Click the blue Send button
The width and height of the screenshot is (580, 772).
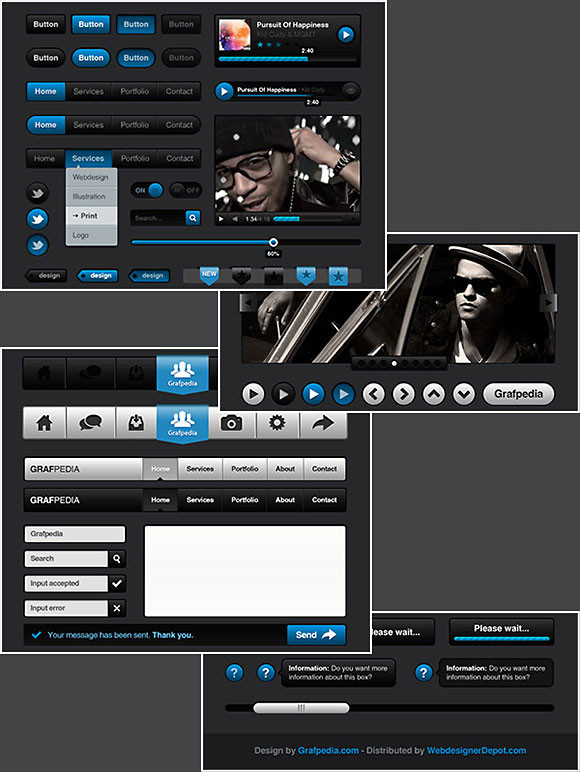(316, 635)
